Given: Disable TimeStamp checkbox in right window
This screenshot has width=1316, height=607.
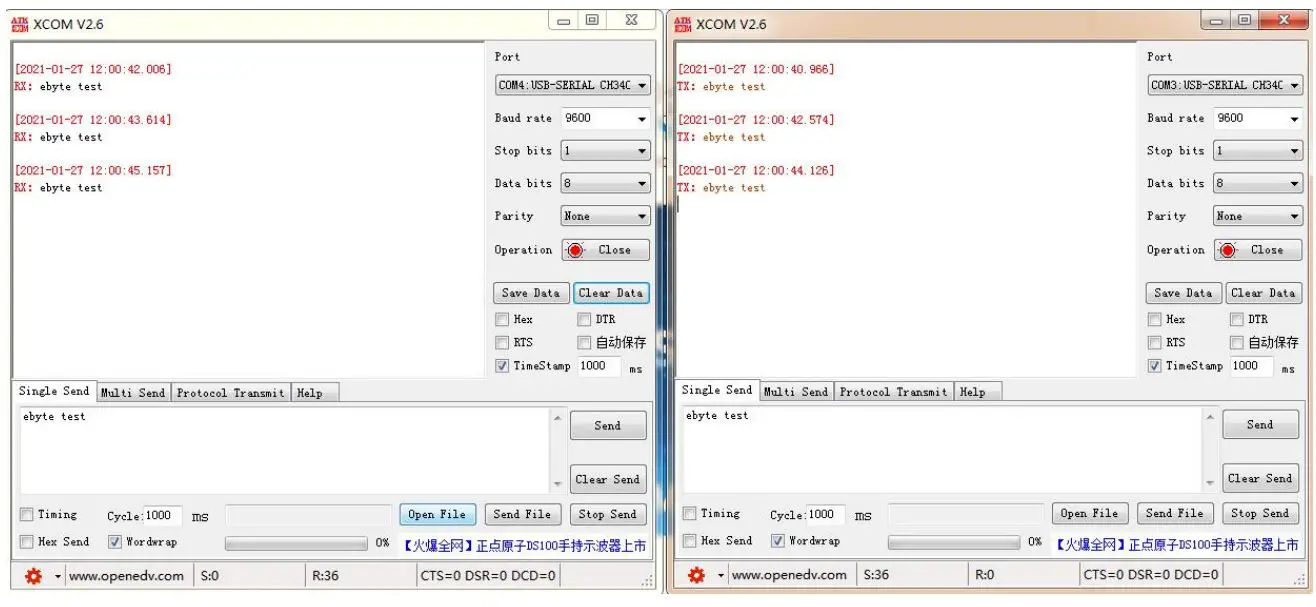Looking at the screenshot, I should 1155,366.
